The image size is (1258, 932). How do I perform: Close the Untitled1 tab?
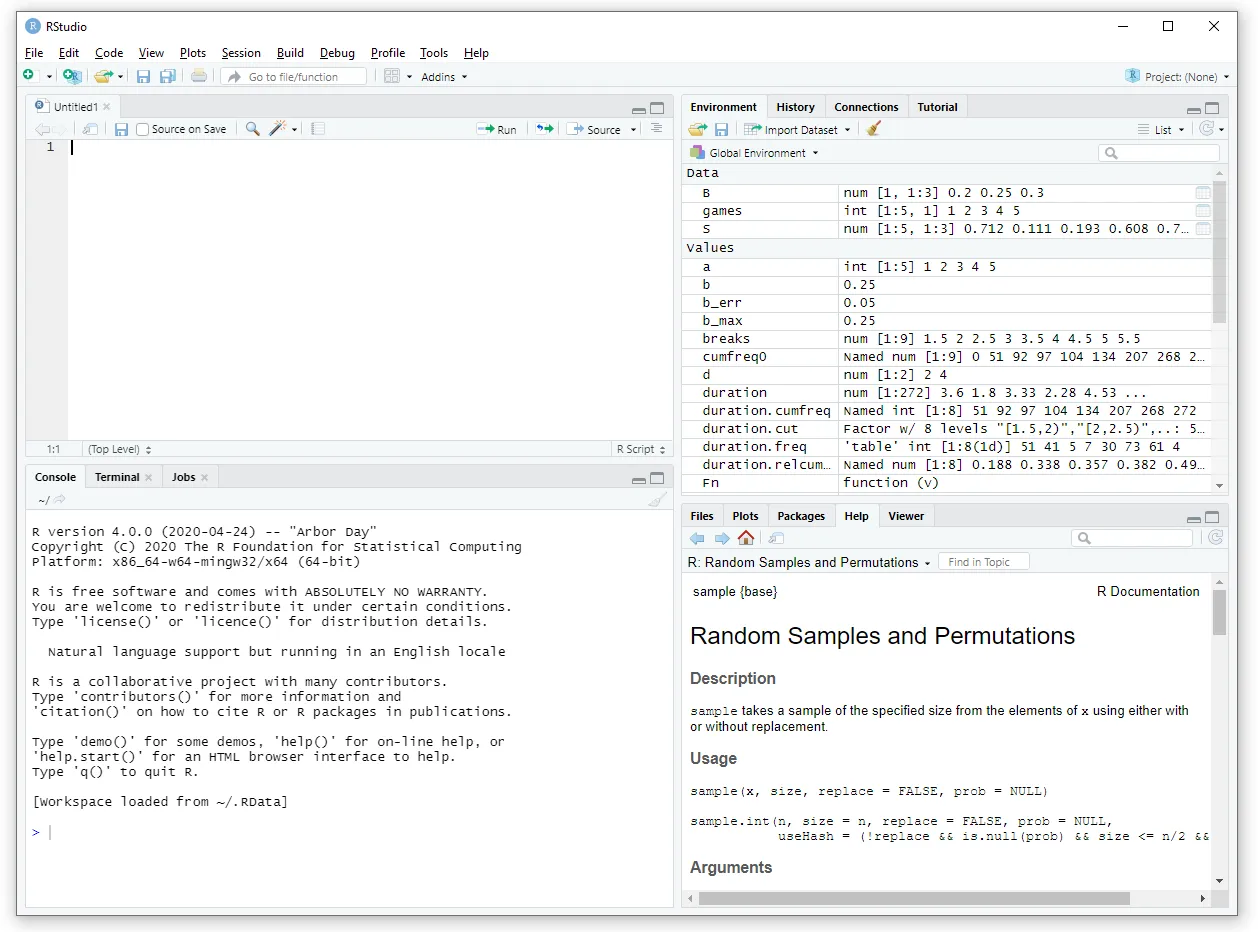point(107,107)
